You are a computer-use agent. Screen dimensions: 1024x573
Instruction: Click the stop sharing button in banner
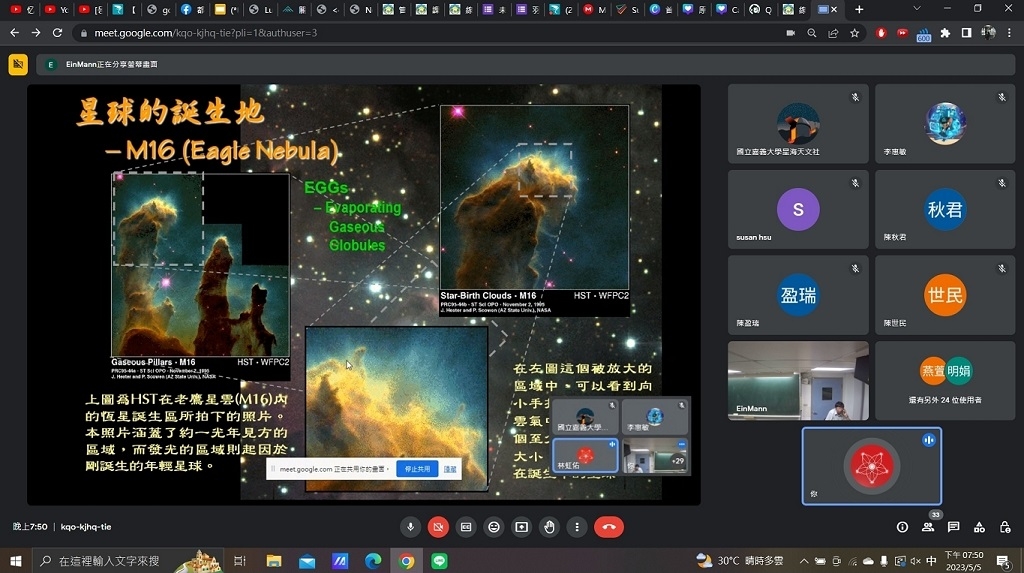point(417,469)
